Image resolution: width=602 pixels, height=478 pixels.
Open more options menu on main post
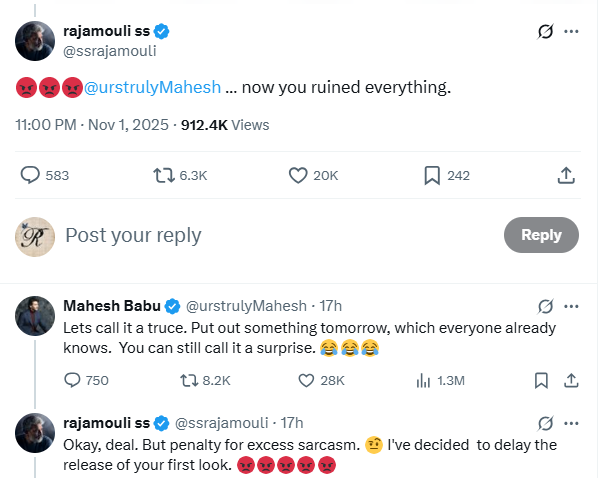click(572, 31)
